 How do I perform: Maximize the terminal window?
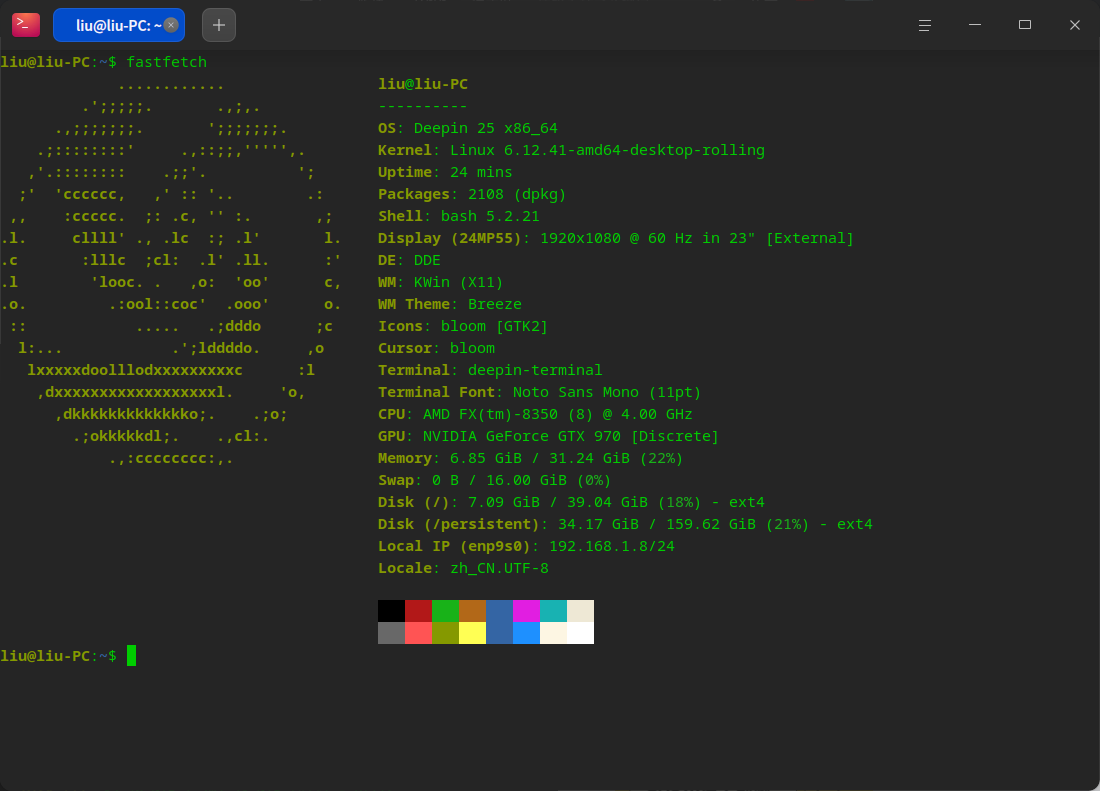[x=1025, y=25]
